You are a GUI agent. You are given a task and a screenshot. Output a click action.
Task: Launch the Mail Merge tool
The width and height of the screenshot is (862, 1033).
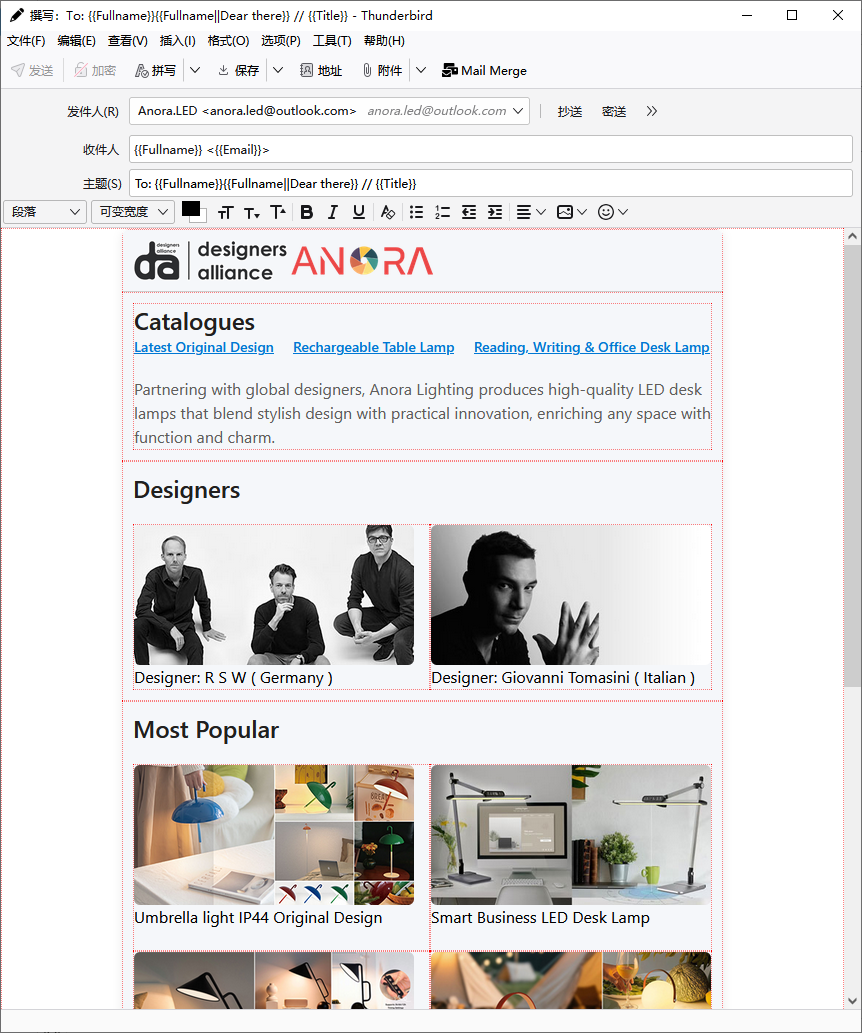coord(484,70)
